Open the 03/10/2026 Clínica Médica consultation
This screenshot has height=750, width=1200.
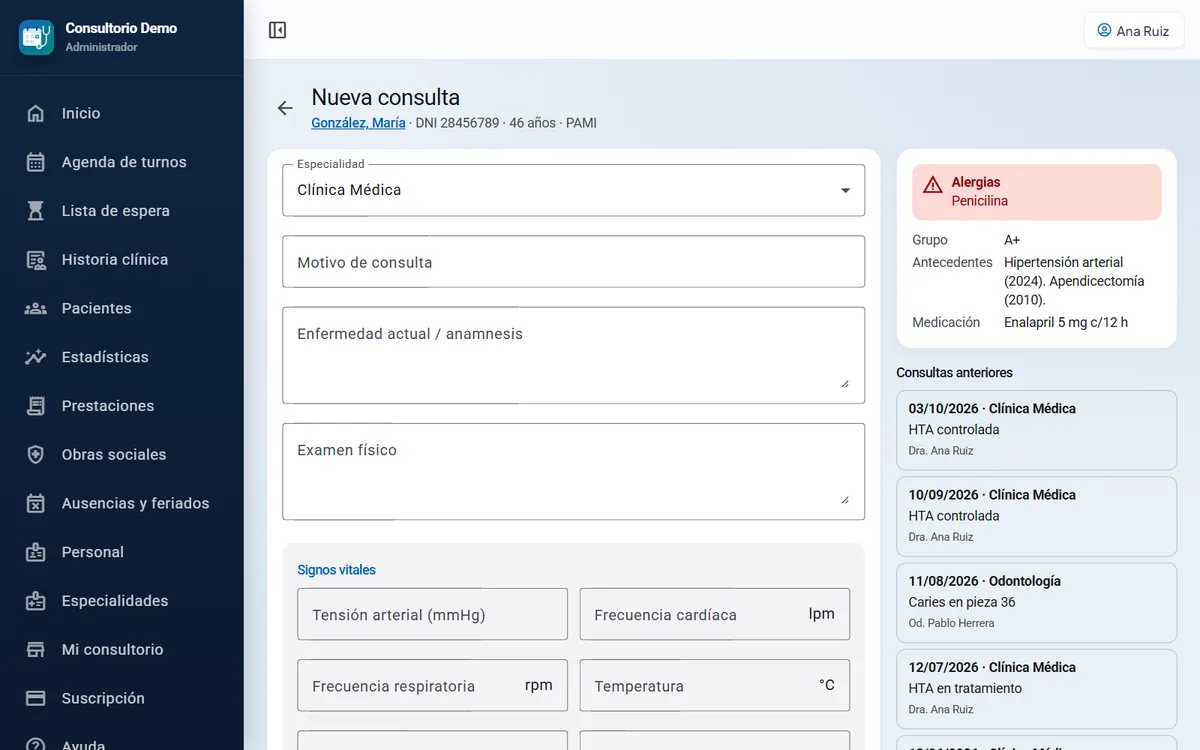click(1037, 429)
